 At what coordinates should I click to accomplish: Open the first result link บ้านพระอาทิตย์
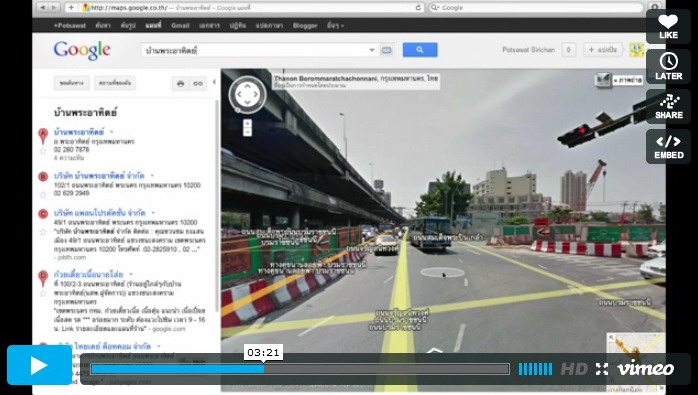tap(79, 132)
